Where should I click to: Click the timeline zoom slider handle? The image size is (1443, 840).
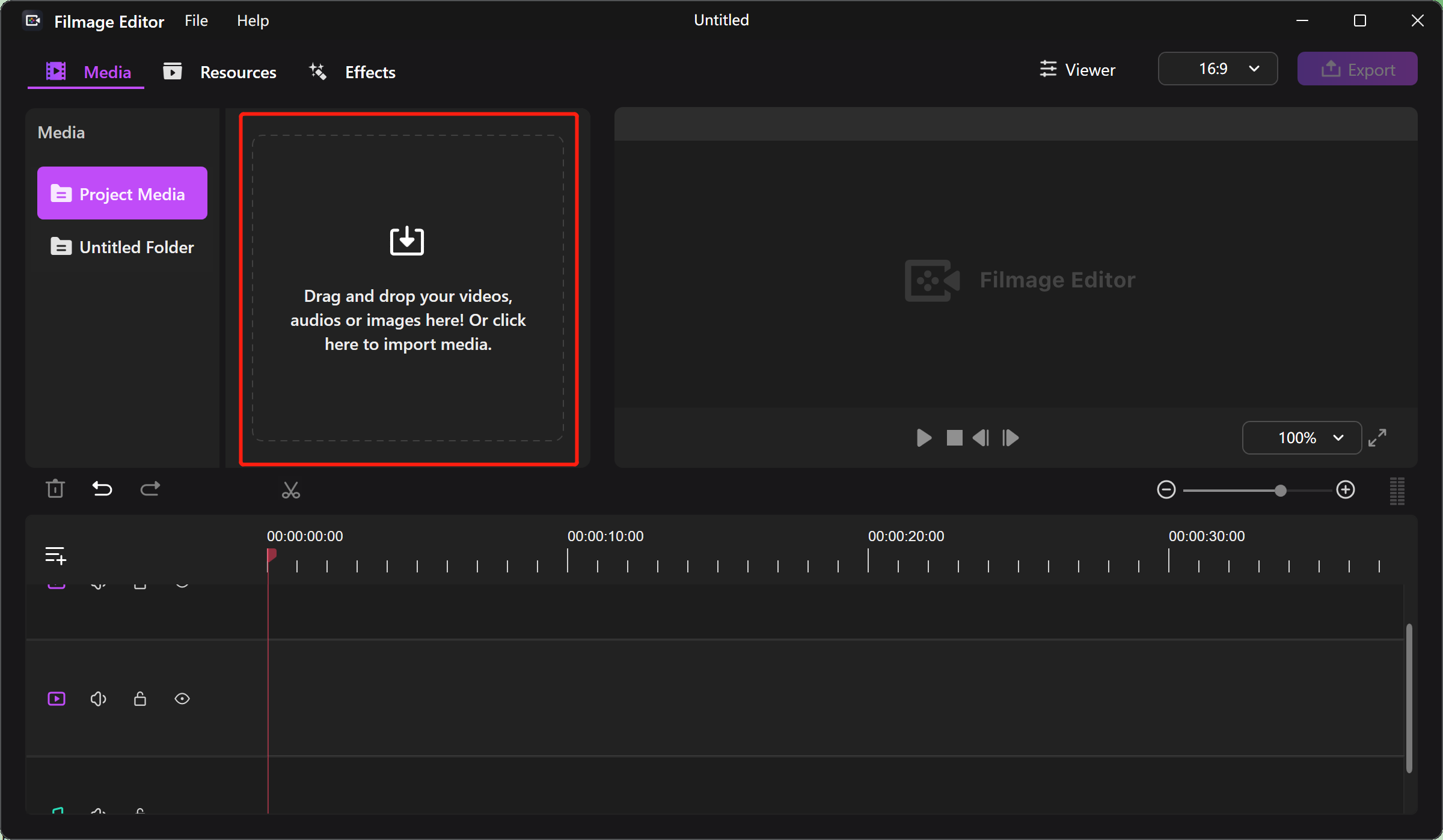tap(1281, 491)
